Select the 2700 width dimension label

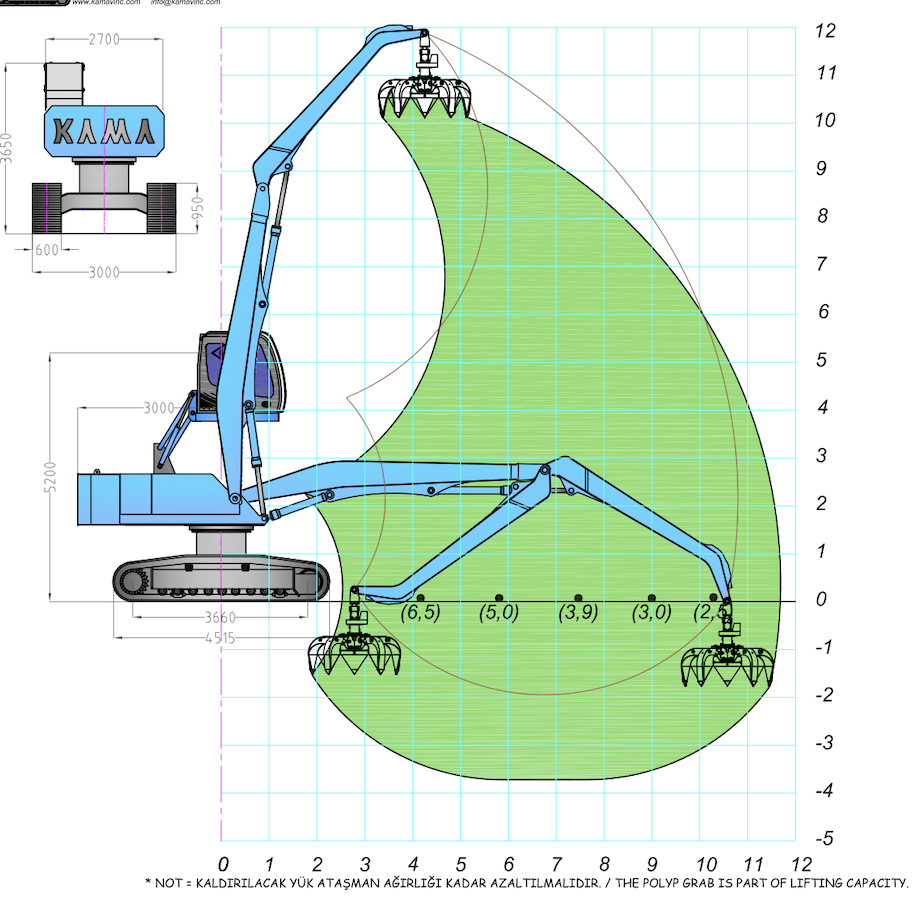coord(104,39)
